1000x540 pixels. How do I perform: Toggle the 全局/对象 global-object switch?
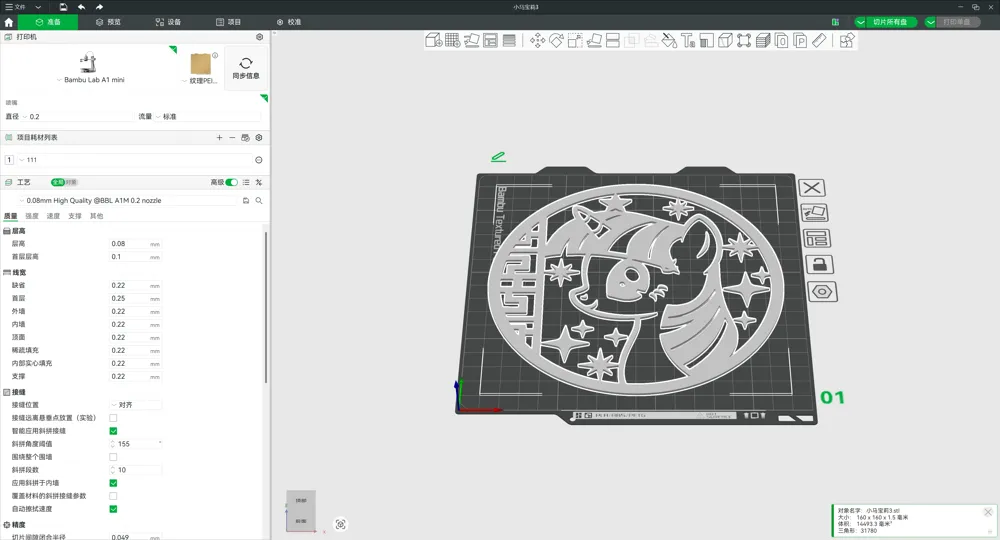coord(64,182)
